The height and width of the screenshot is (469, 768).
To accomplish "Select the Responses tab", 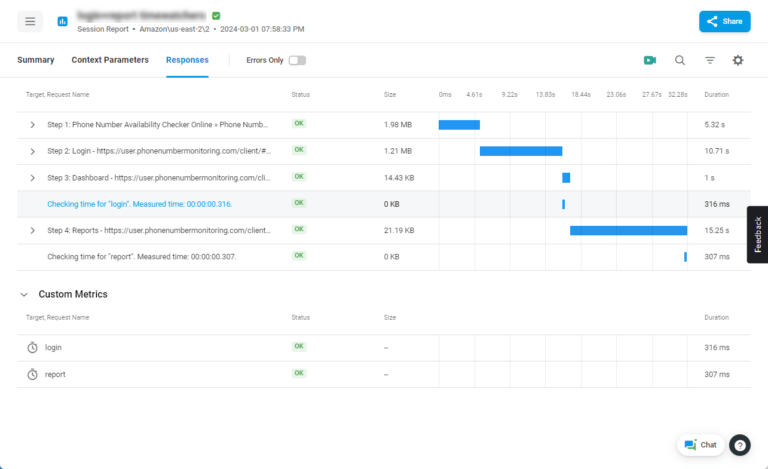I will pos(187,60).
